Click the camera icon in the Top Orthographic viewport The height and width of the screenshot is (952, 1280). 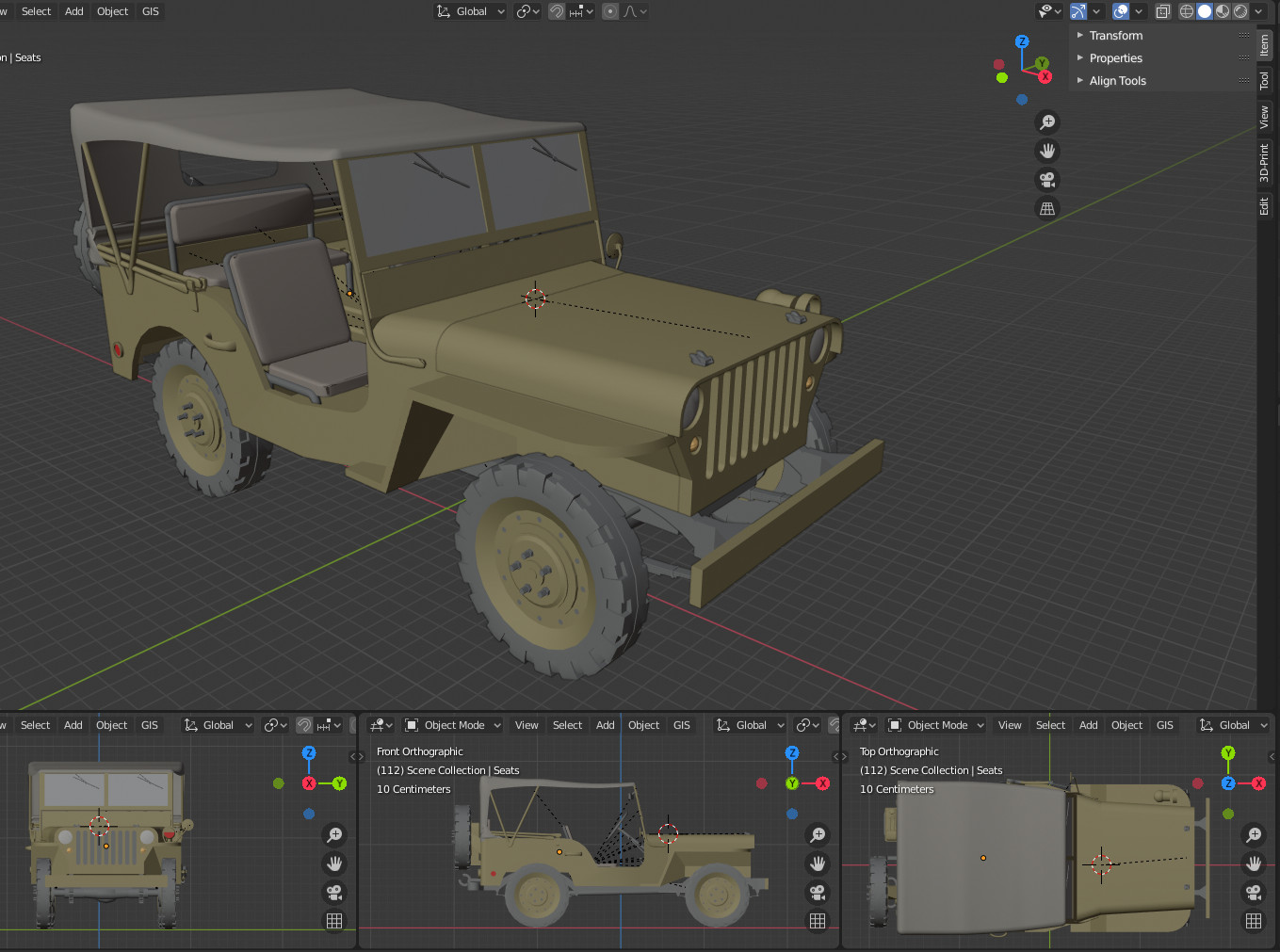(x=1254, y=893)
